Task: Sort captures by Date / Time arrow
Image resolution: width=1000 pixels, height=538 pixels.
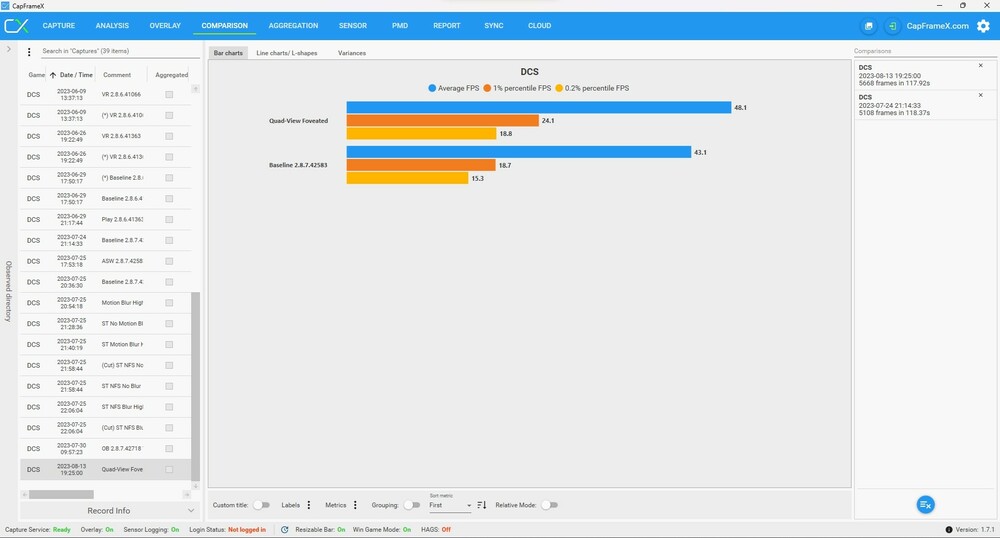Action: 53,75
